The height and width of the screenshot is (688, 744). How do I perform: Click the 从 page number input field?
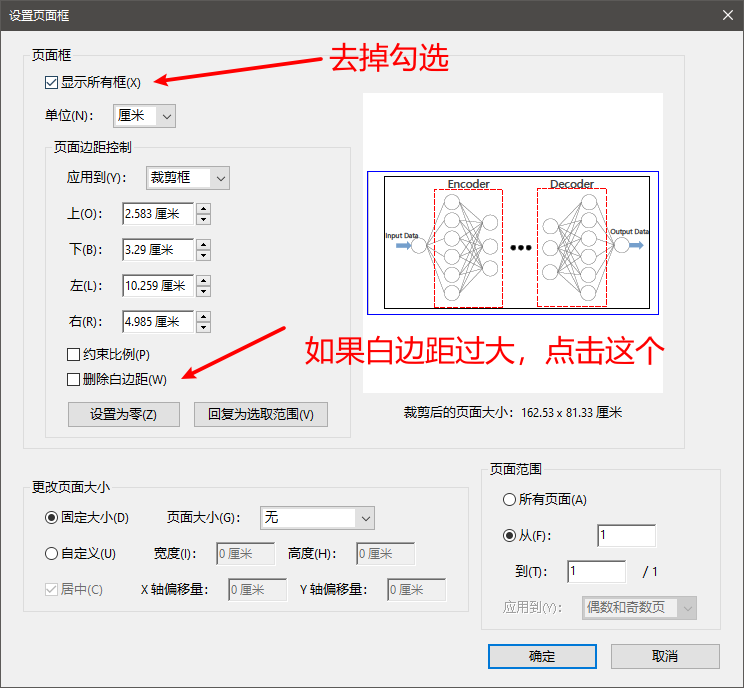coord(626,536)
